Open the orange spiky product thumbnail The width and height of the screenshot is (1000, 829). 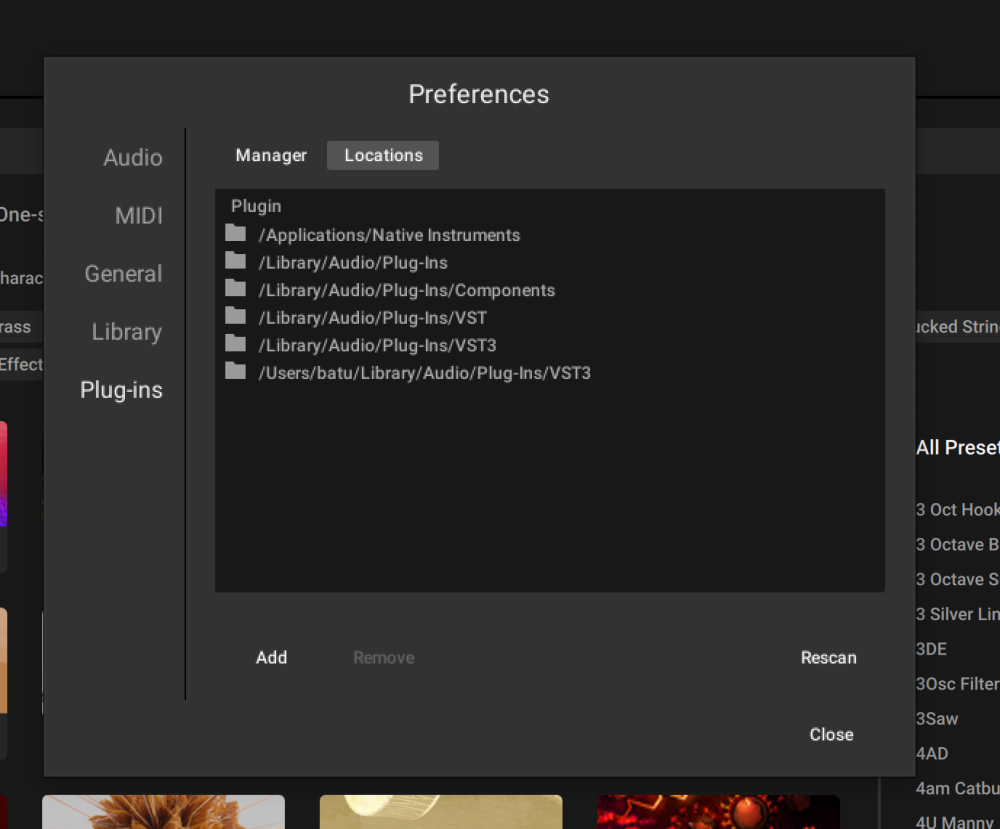click(163, 812)
